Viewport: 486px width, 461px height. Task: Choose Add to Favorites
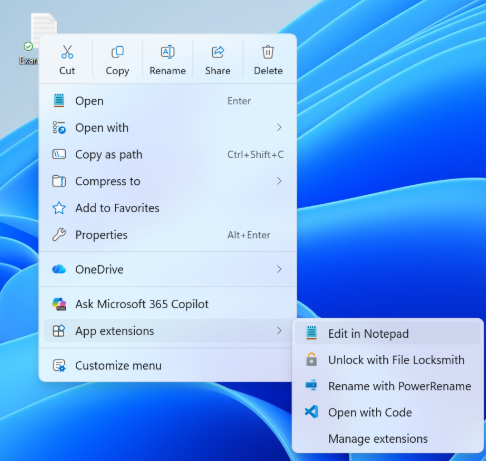tap(168, 208)
